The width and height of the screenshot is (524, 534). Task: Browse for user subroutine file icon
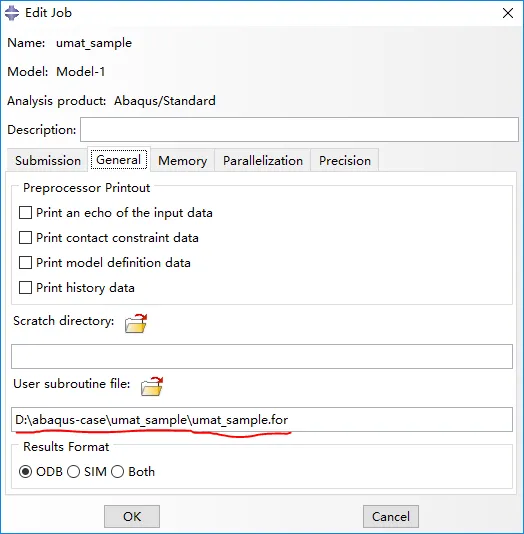[152, 386]
